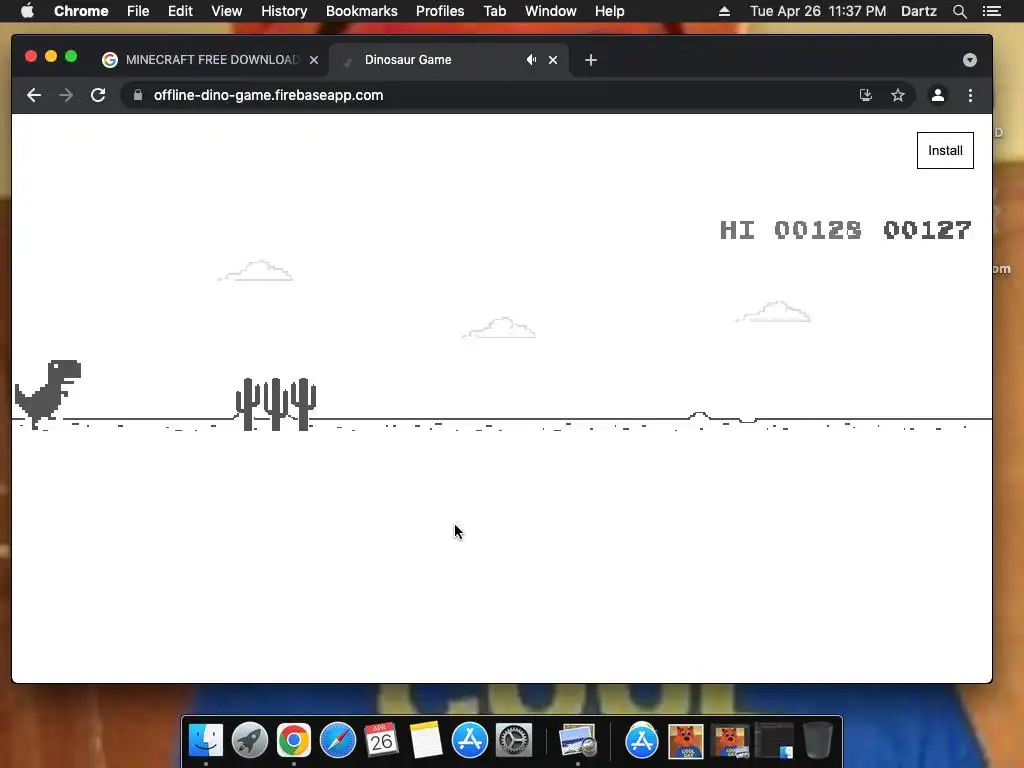Open Preview app in the Dock
The width and height of the screenshot is (1024, 768).
tap(578, 740)
